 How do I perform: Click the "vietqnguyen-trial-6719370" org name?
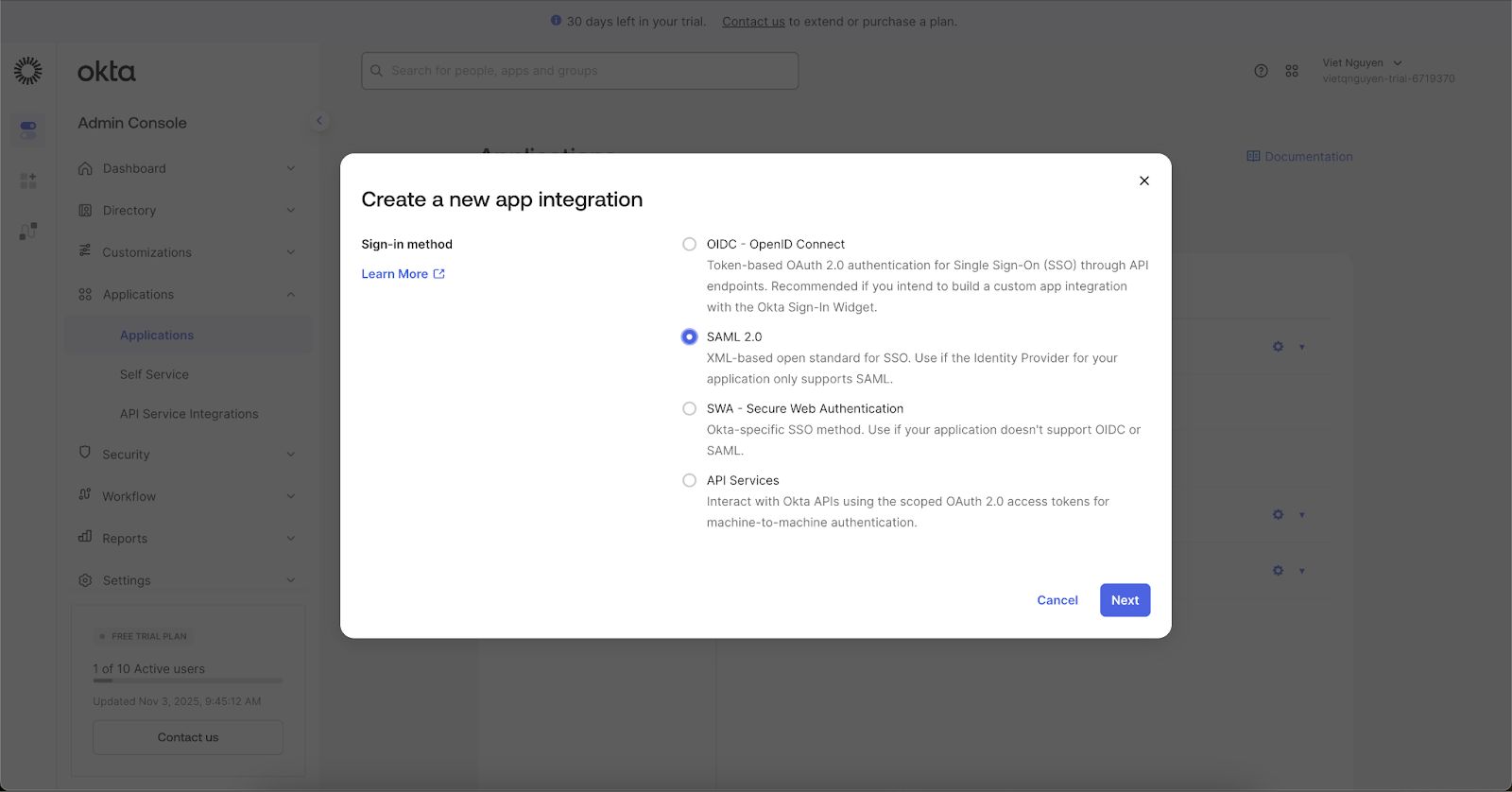coord(1388,79)
